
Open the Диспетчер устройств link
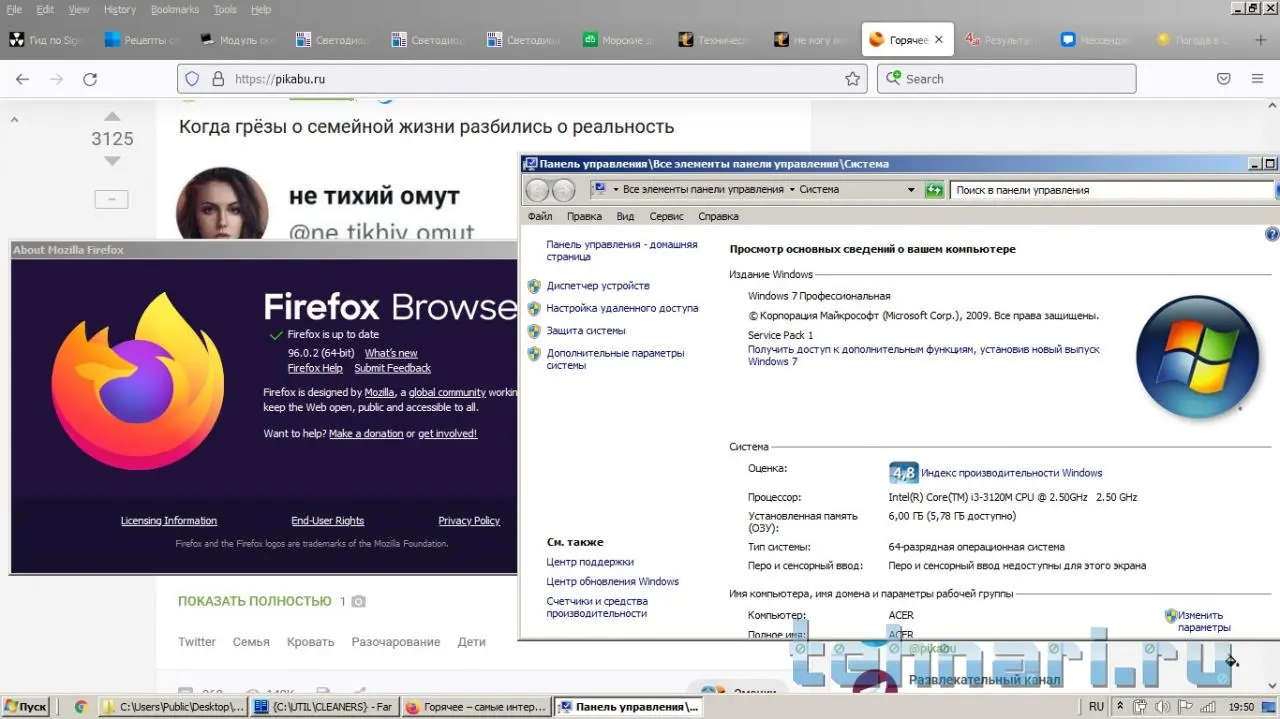(x=598, y=286)
